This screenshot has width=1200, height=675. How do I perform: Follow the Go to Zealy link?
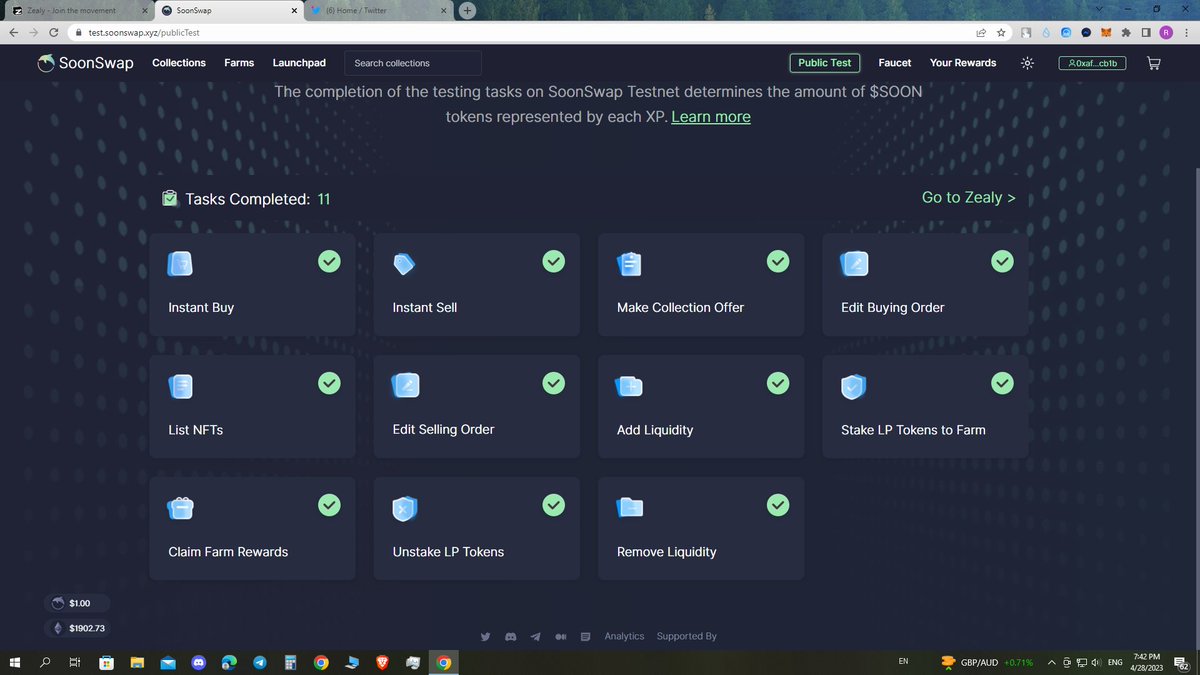pyautogui.click(x=969, y=198)
